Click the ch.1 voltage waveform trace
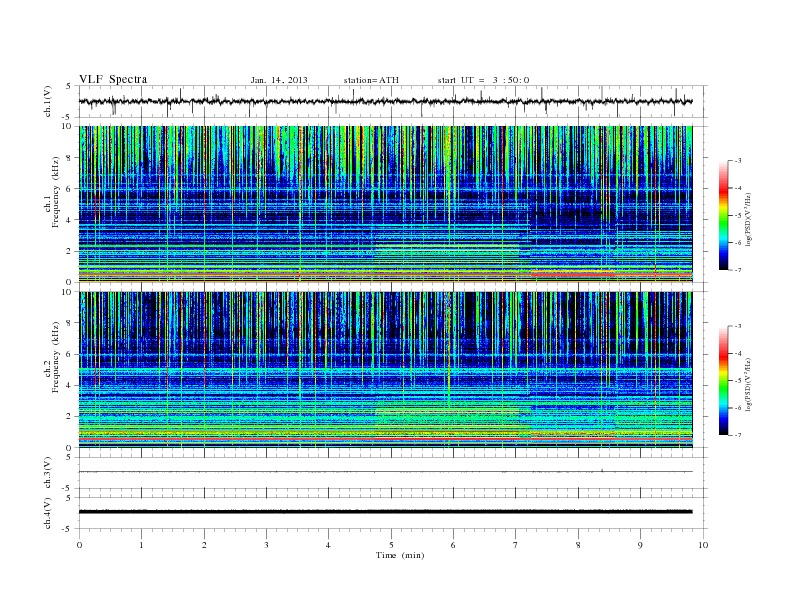 [x=385, y=101]
